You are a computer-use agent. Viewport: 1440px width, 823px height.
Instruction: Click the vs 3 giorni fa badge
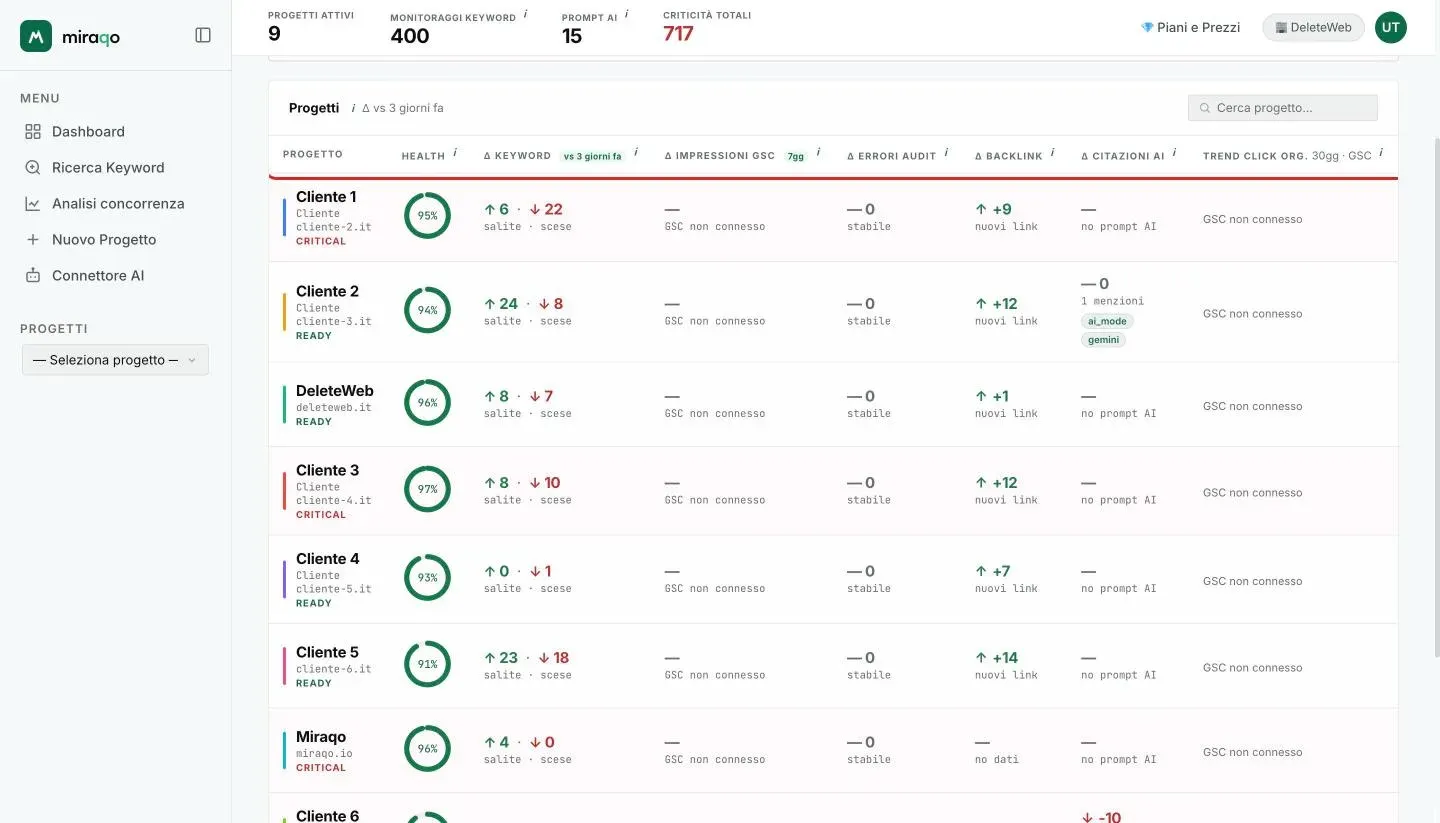592,156
